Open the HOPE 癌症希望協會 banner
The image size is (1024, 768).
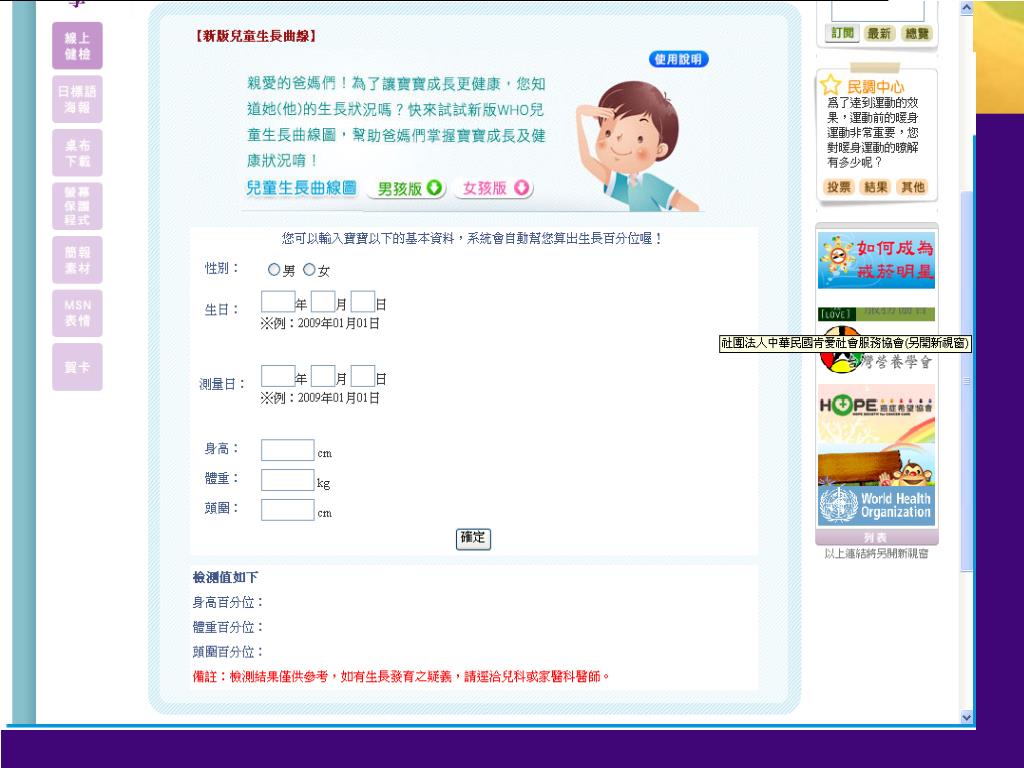coord(876,413)
